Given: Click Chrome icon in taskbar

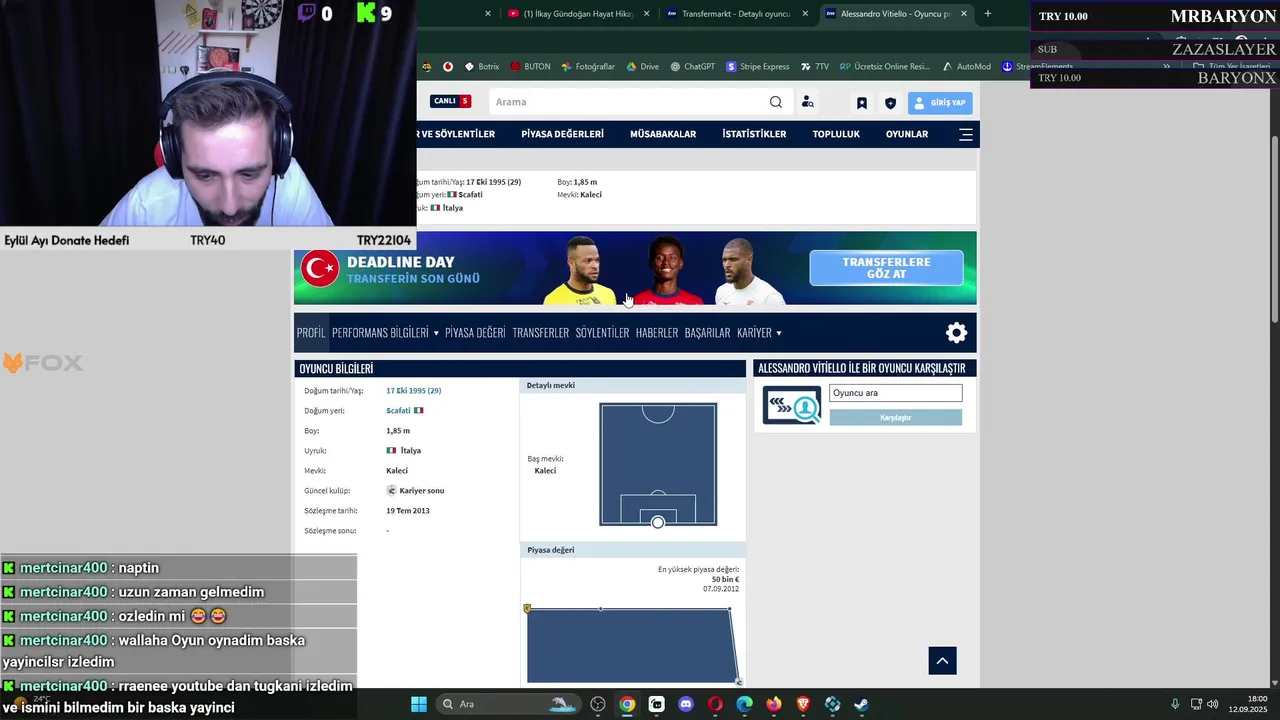Looking at the screenshot, I should [x=627, y=704].
